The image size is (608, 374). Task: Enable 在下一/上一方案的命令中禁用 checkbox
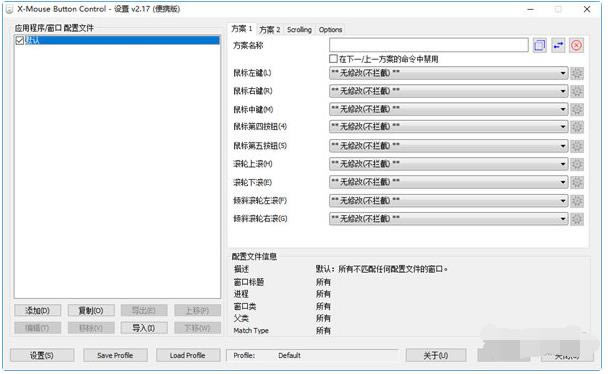pos(333,59)
